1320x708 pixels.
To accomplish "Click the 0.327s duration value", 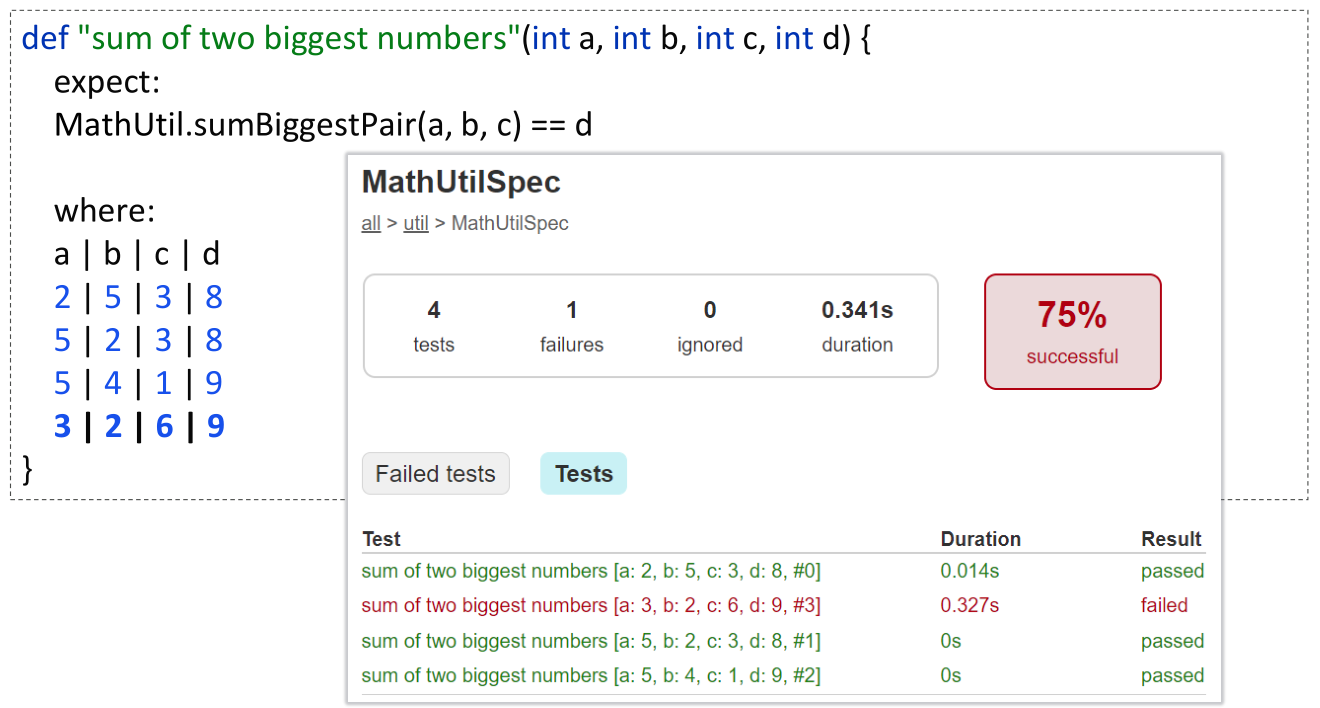I will pyautogui.click(x=969, y=606).
